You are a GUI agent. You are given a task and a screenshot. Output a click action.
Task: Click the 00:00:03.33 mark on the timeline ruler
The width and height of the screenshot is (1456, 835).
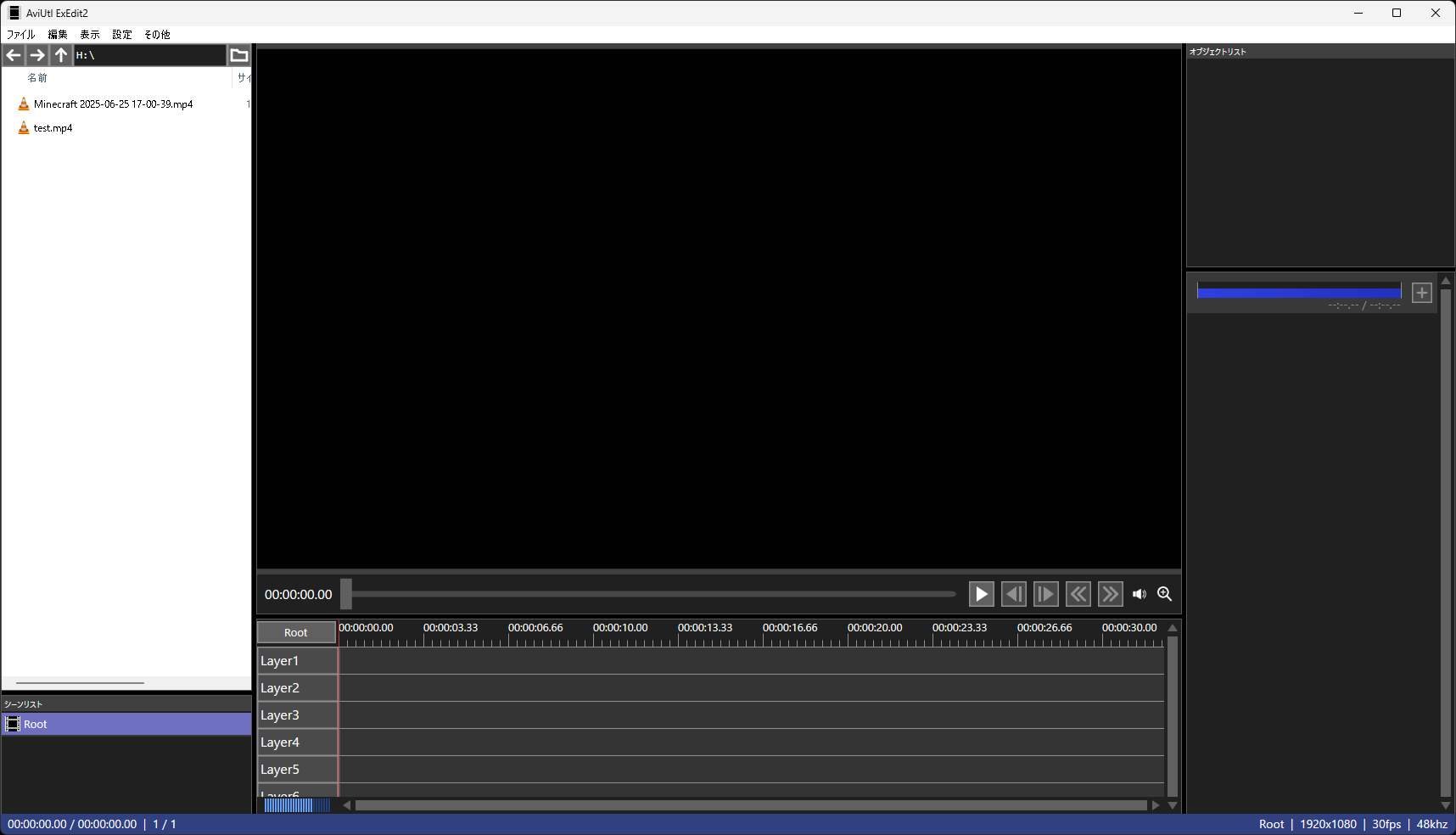tap(451, 628)
